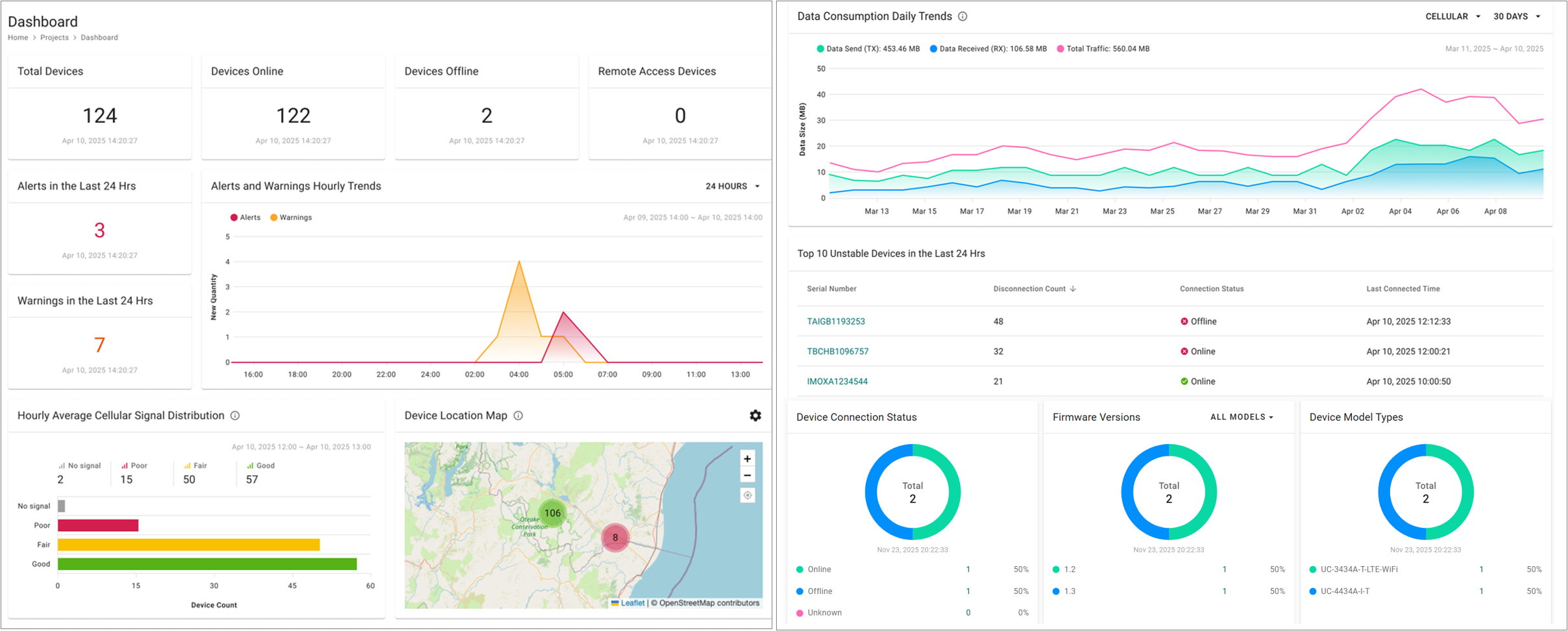Zoom out on the device map

[747, 475]
